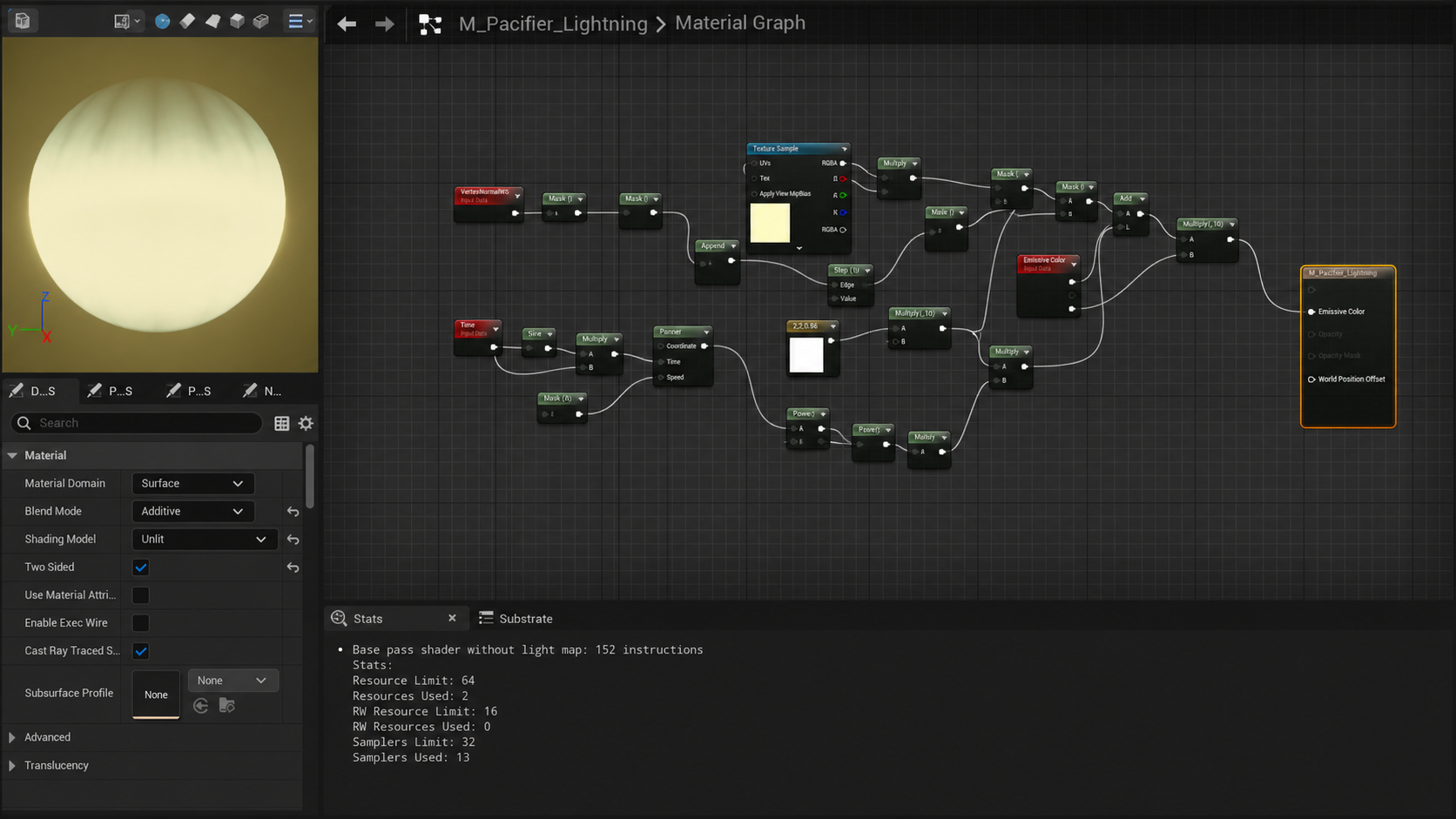
Task: Browse to Subsurface Profile asset in Content Browser
Action: 227,705
